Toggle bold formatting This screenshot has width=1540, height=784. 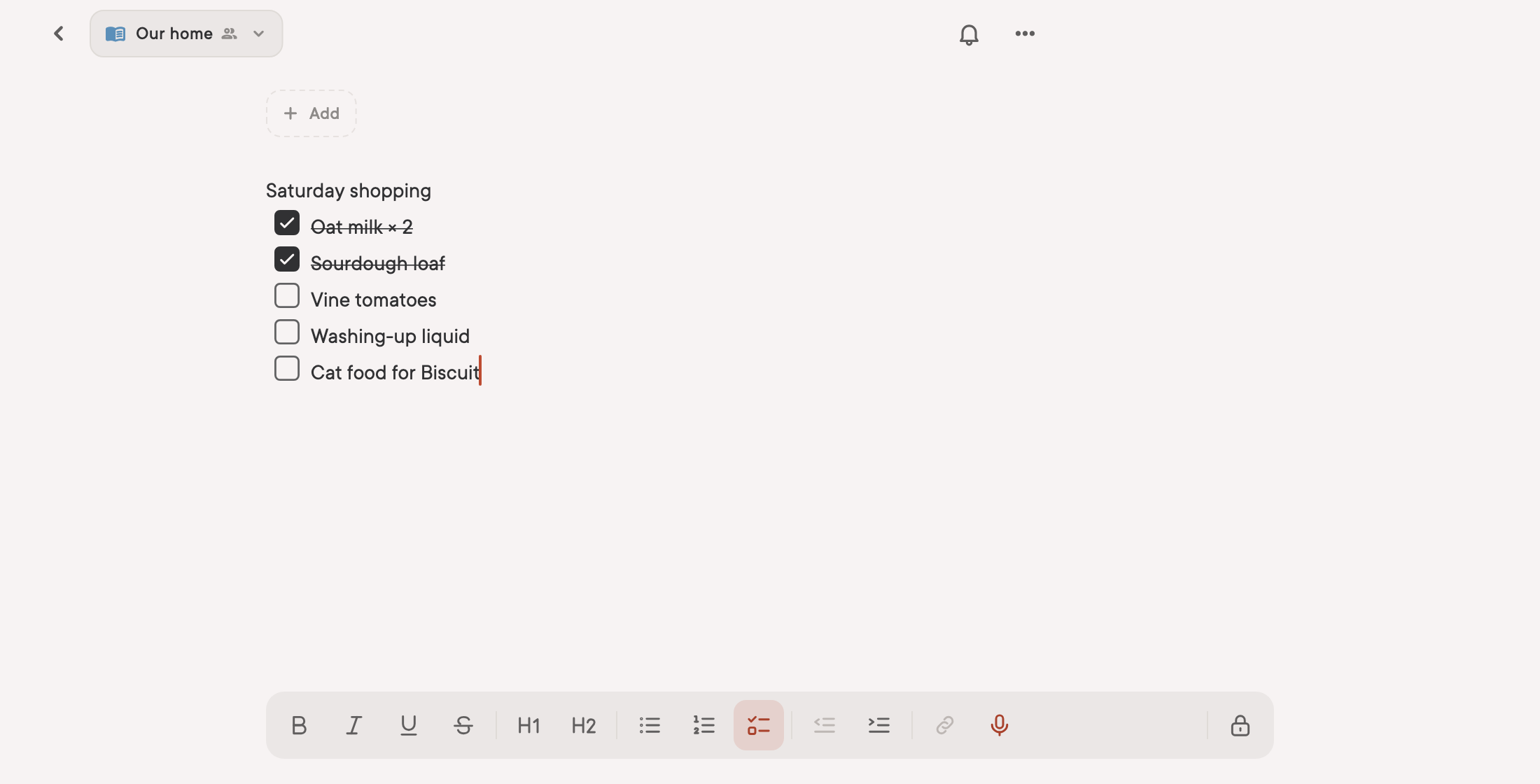tap(299, 725)
